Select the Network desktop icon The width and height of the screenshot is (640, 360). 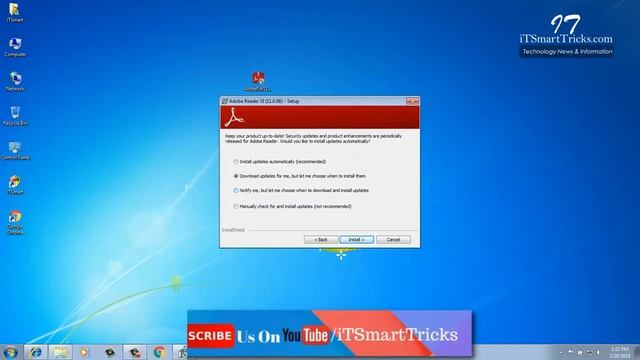[15, 81]
